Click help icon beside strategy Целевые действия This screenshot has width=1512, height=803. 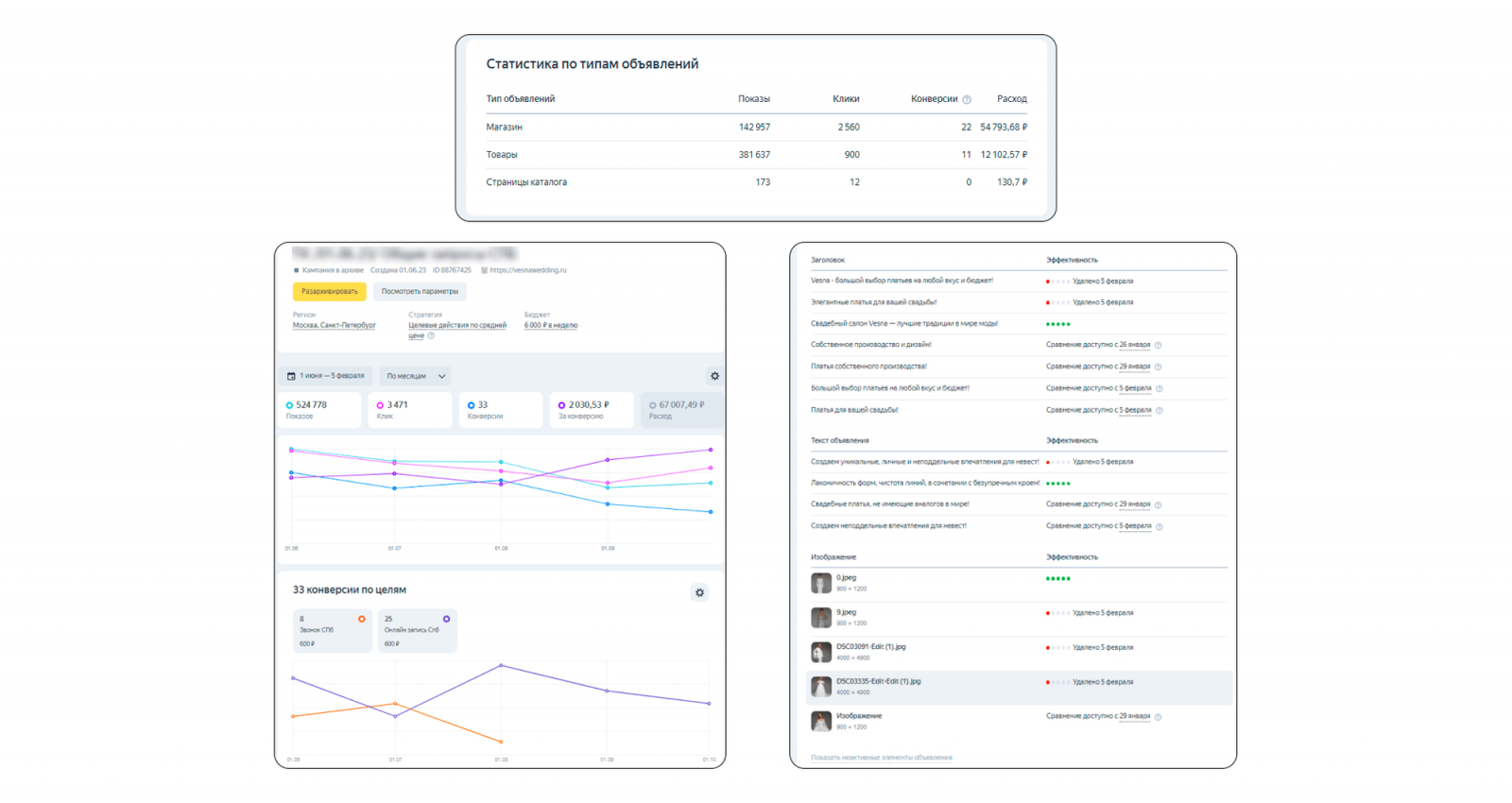431,335
